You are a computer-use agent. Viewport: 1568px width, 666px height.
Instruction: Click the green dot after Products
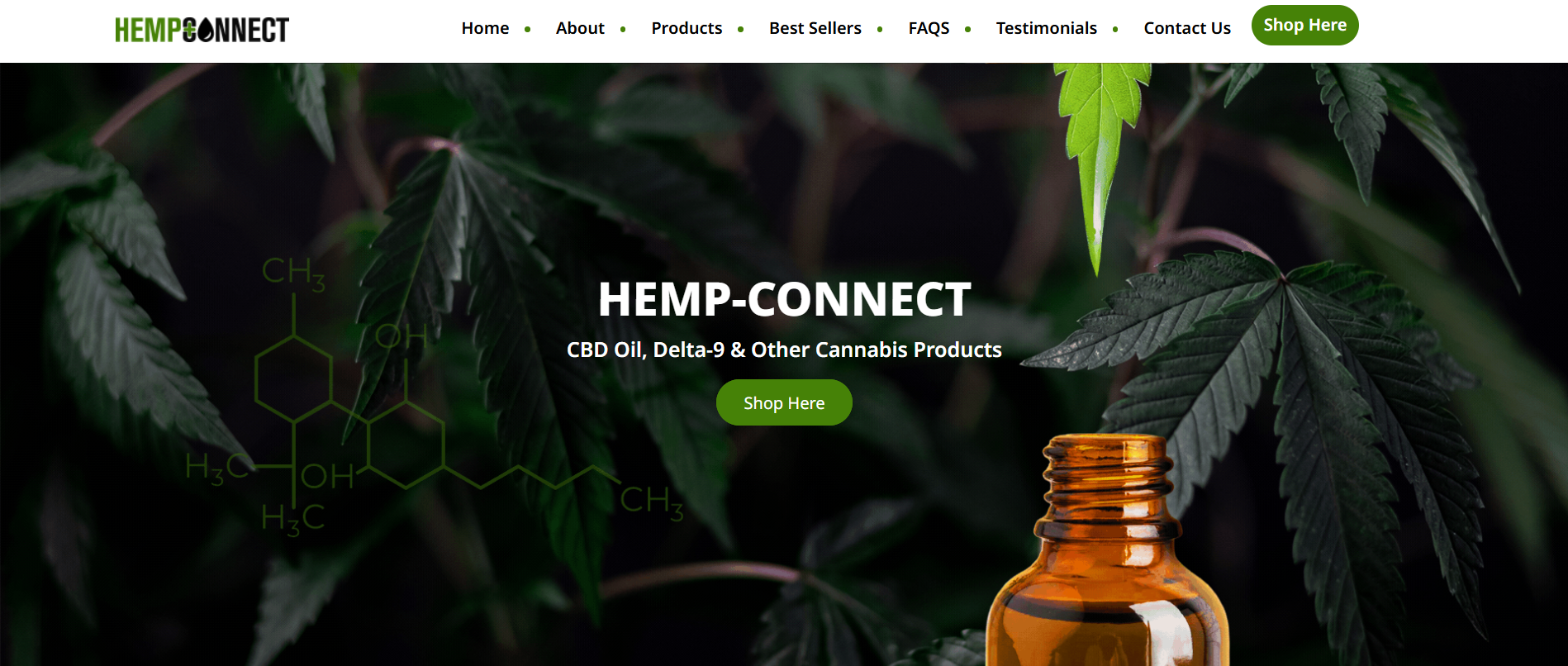pyautogui.click(x=740, y=29)
